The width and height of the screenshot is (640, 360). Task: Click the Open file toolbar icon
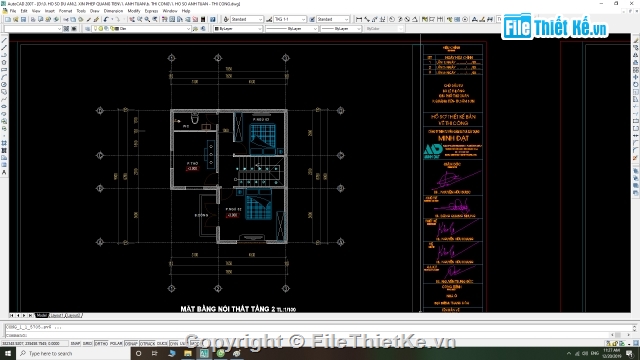point(16,19)
